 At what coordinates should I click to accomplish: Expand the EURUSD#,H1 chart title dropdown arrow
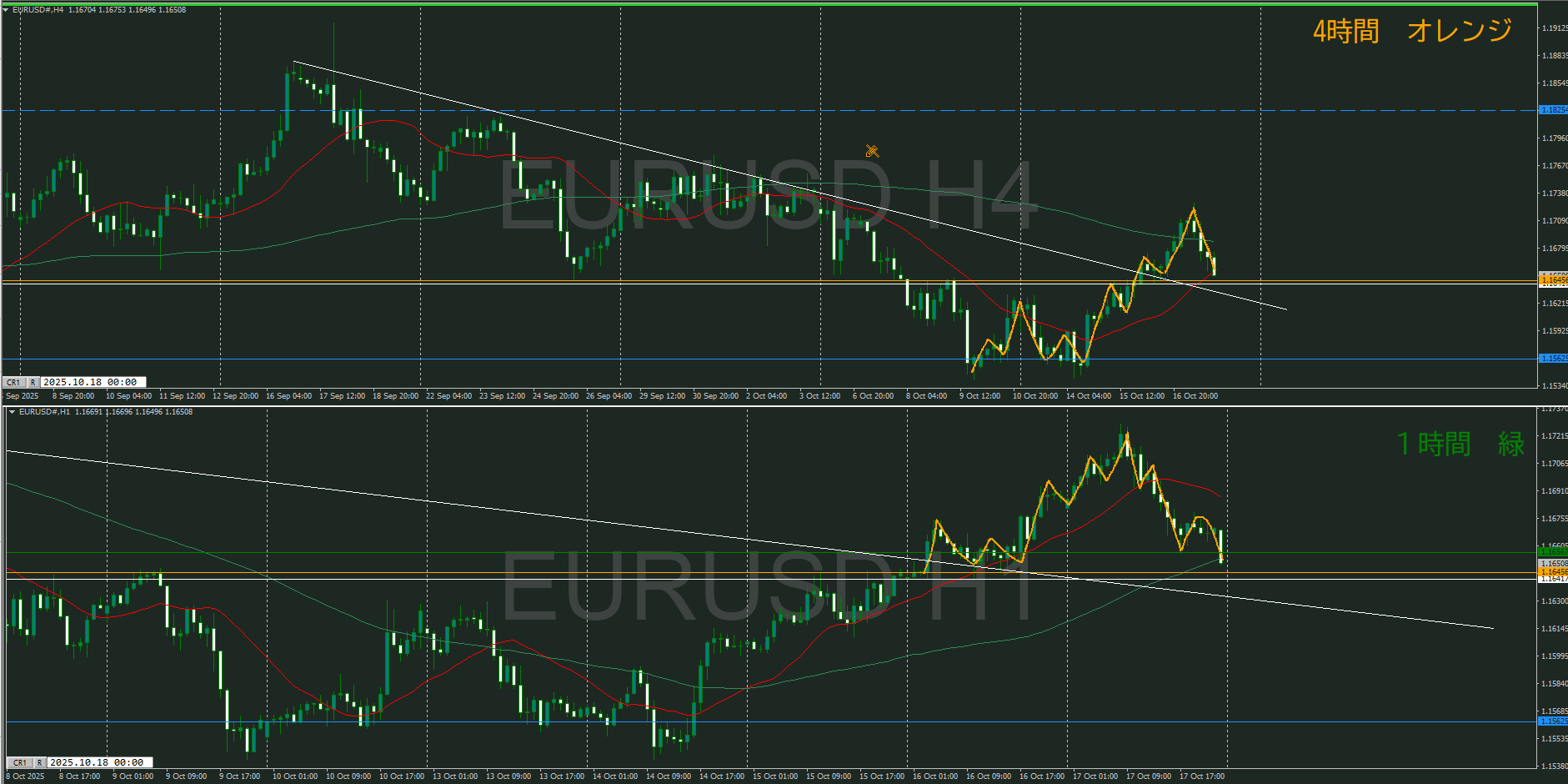click(12, 412)
